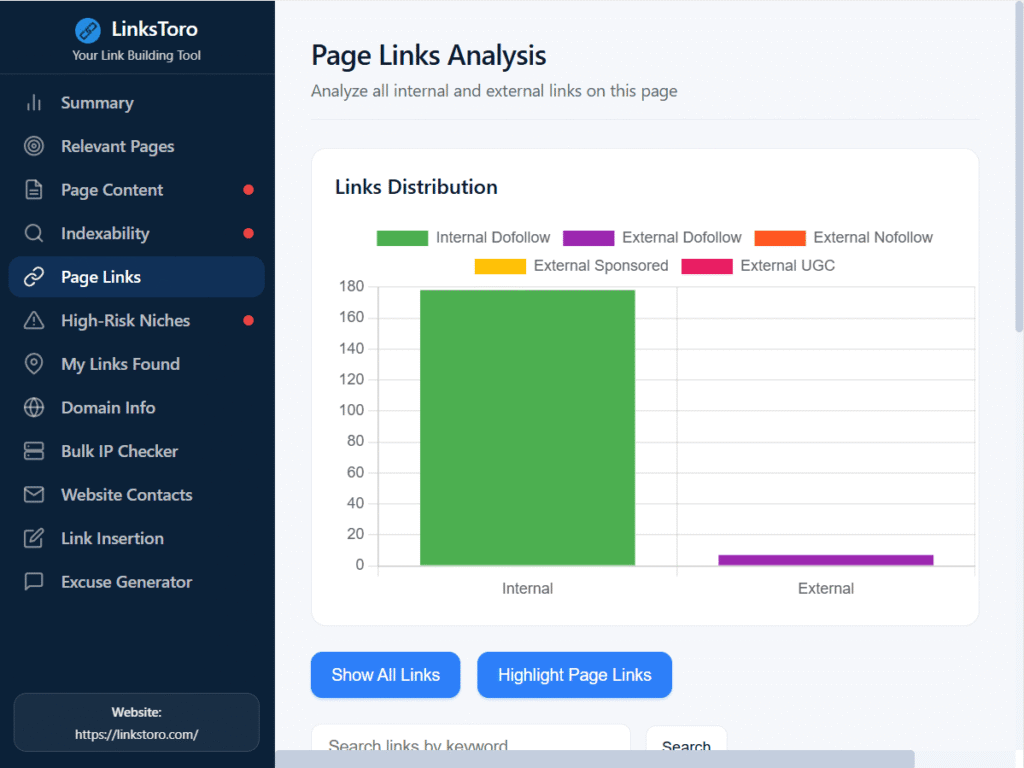Click the LinksToro brand title

coord(154,29)
